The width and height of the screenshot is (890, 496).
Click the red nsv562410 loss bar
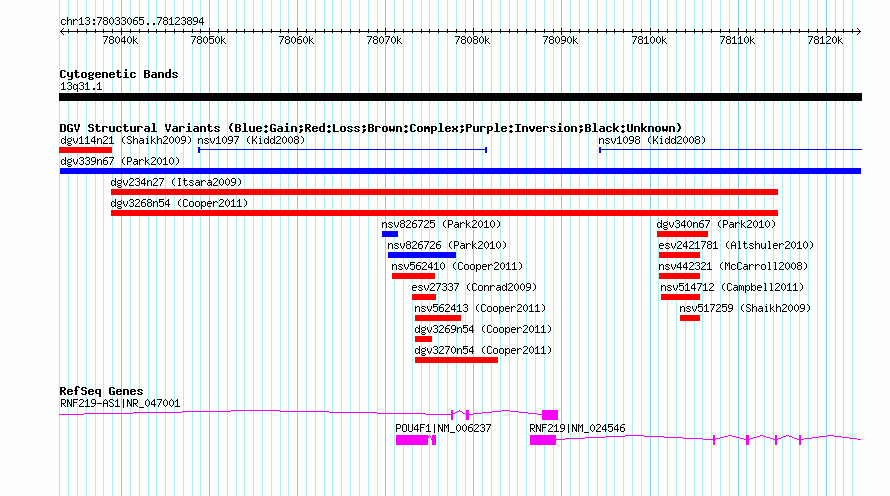coord(413,276)
